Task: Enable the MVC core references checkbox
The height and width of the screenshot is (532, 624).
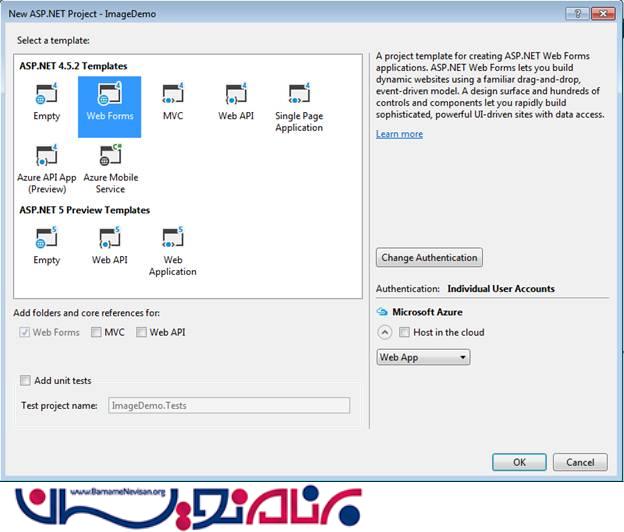Action: coord(96,332)
